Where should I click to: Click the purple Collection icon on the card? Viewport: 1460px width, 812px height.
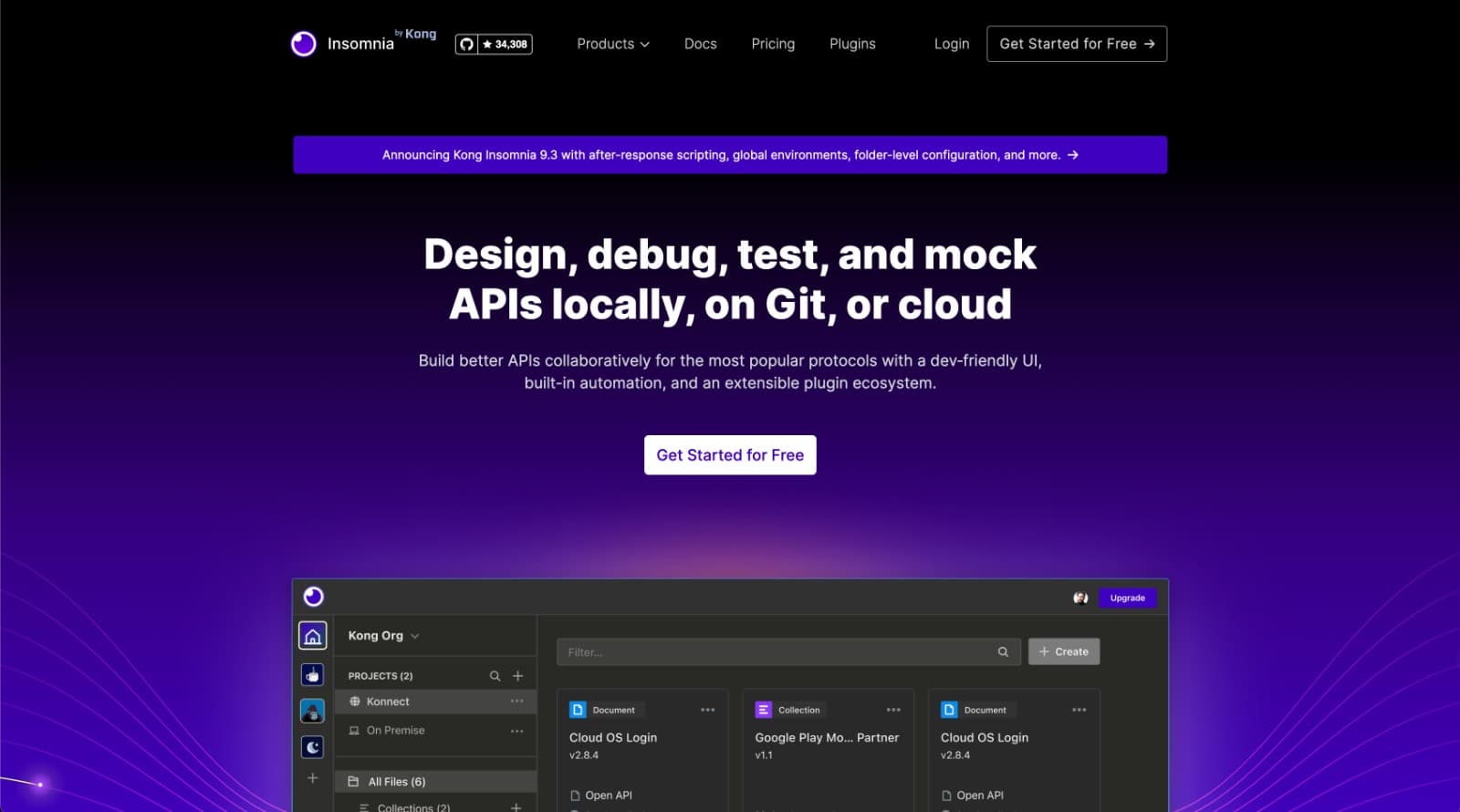point(764,710)
